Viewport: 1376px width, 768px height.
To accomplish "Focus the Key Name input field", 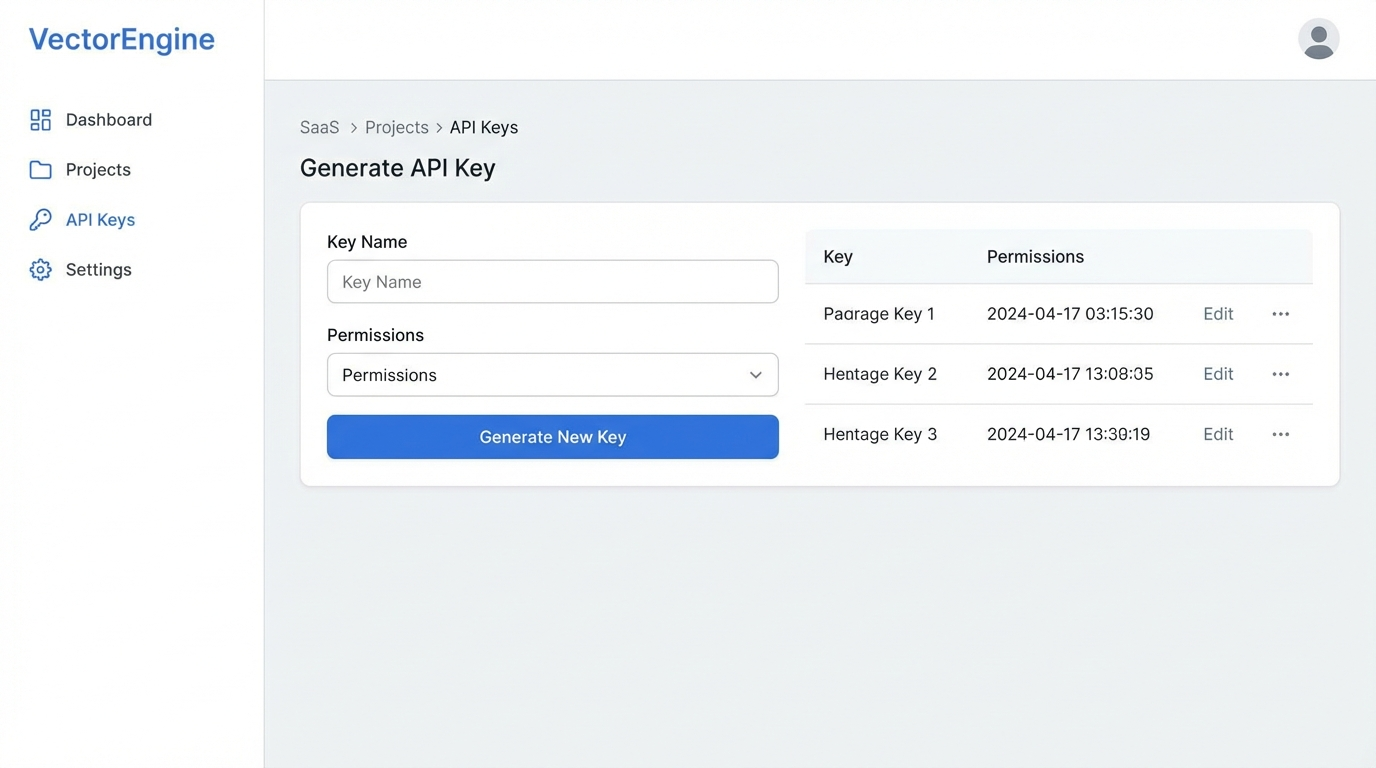I will [x=552, y=282].
